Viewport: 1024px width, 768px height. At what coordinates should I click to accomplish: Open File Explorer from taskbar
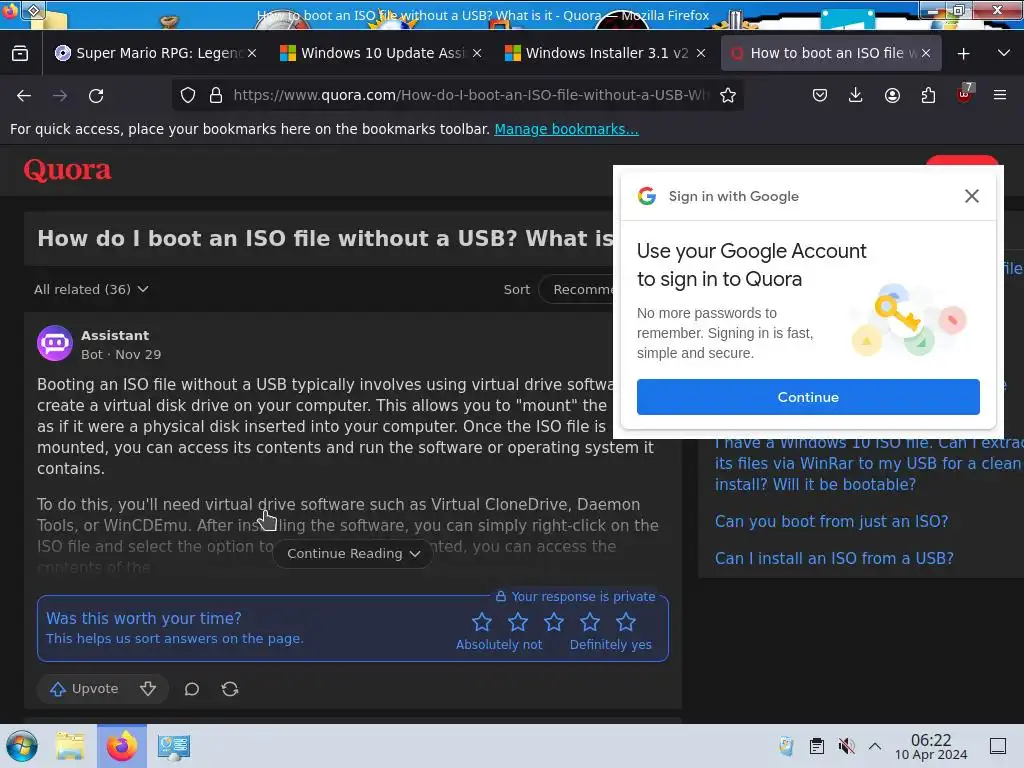(70, 746)
